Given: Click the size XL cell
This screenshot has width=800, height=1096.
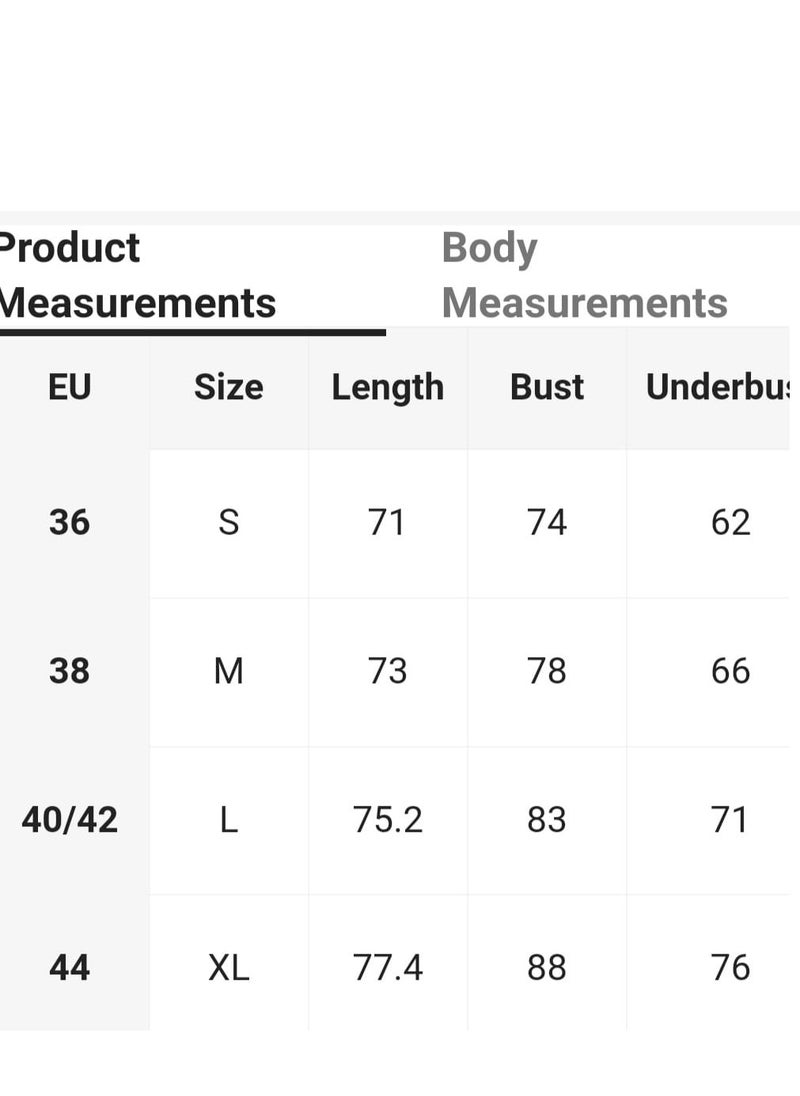Looking at the screenshot, I should coord(228,968).
